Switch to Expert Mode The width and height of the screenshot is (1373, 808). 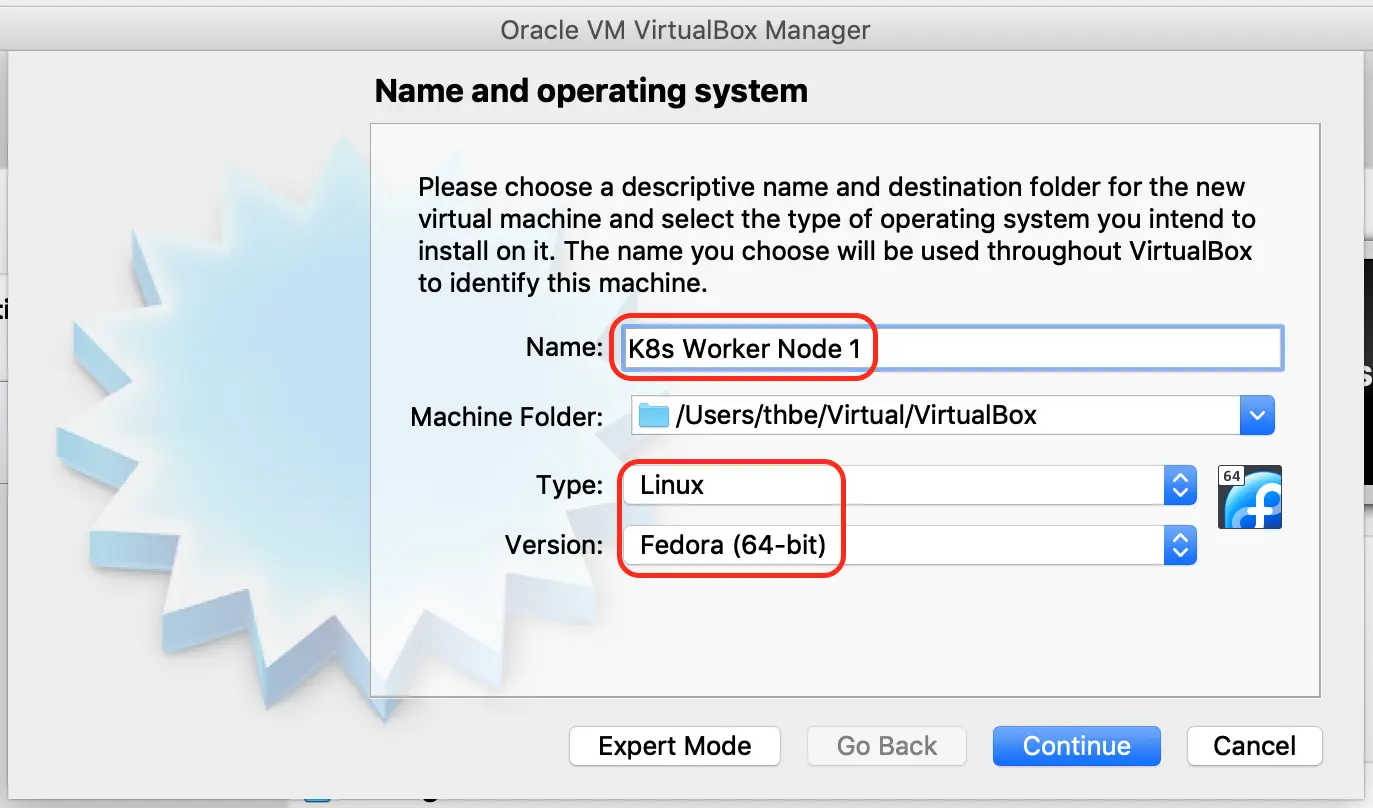[x=674, y=745]
